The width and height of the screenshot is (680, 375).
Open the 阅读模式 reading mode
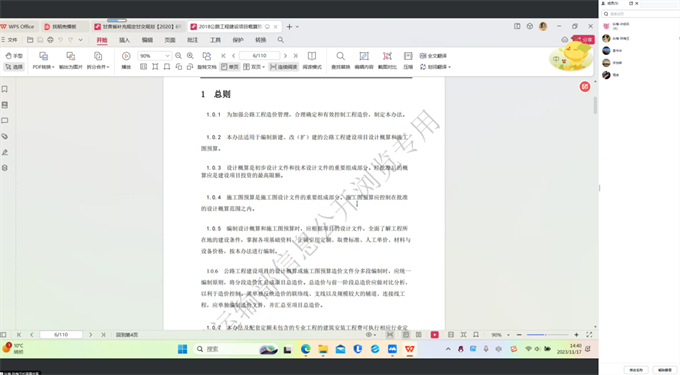(312, 60)
